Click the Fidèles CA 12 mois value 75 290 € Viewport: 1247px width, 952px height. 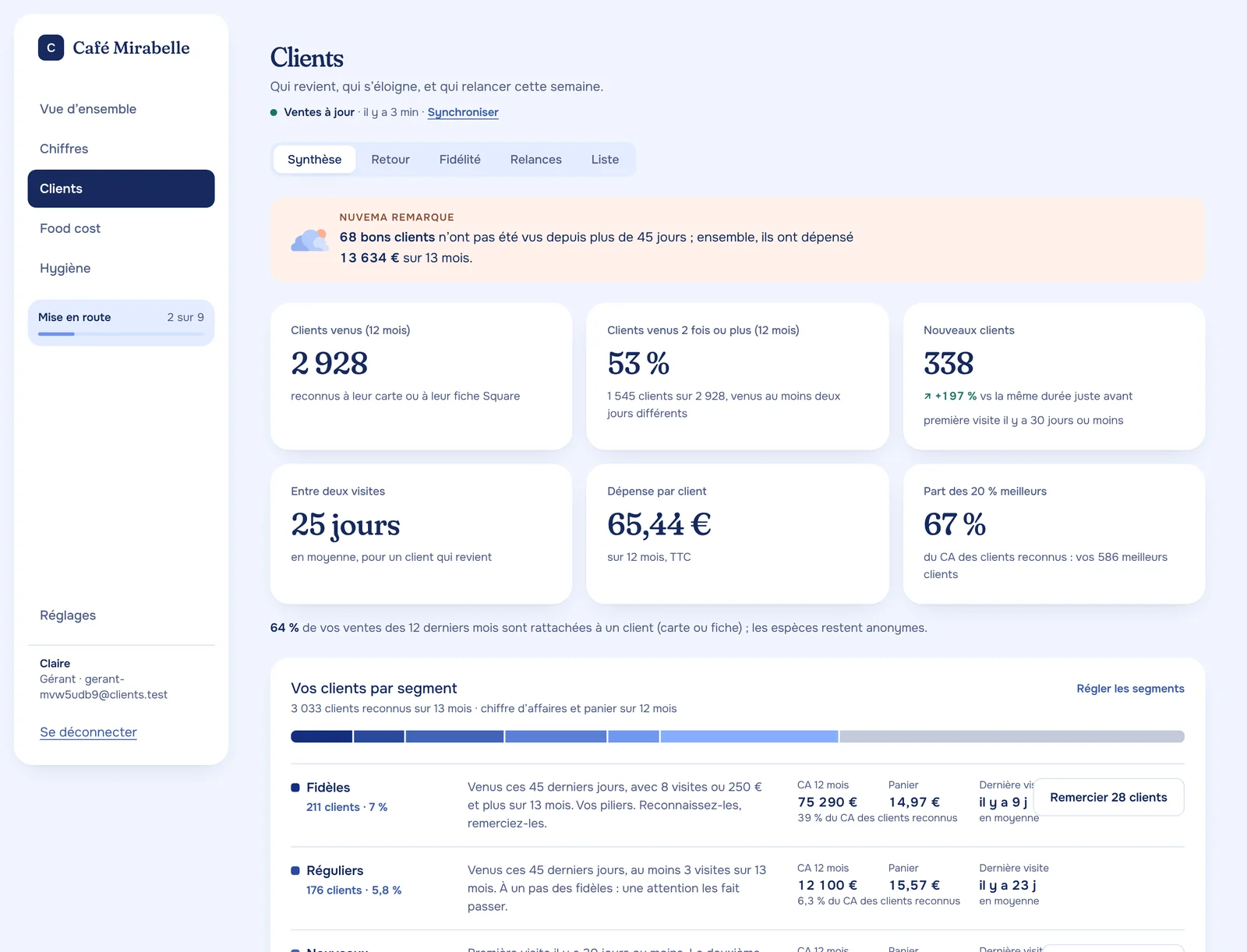(x=827, y=802)
